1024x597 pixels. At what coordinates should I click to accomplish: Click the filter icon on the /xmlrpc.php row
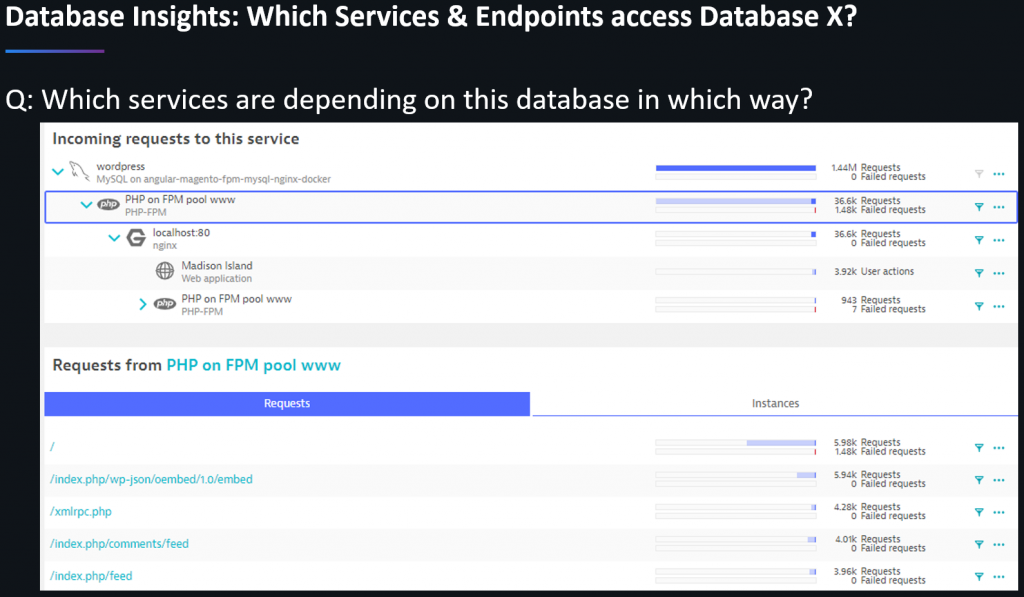981,511
